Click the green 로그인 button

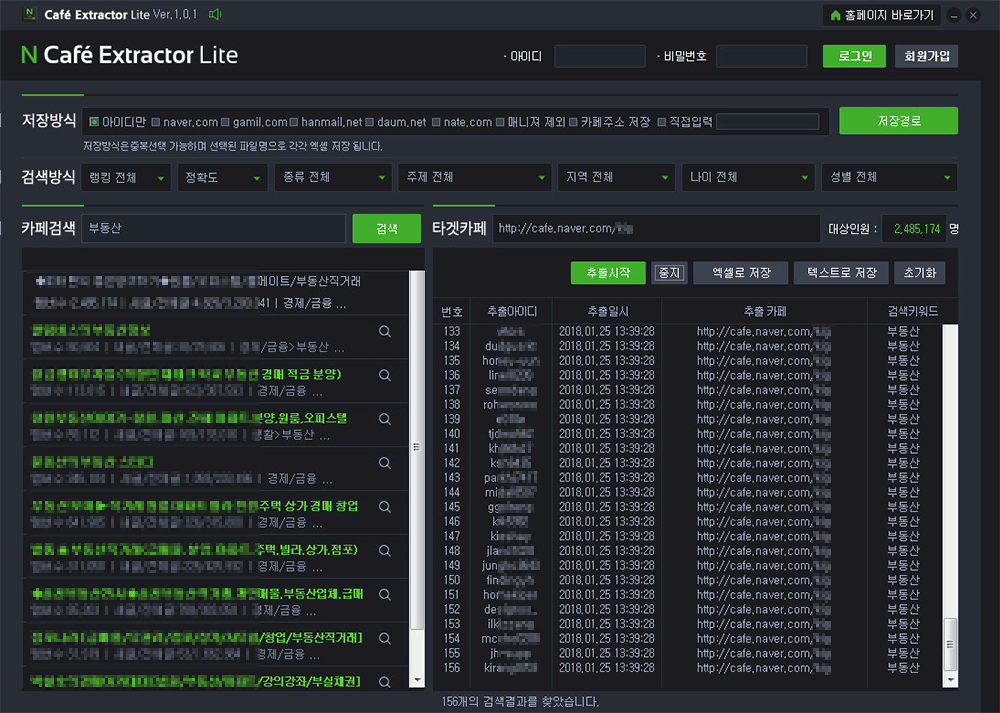[x=855, y=56]
